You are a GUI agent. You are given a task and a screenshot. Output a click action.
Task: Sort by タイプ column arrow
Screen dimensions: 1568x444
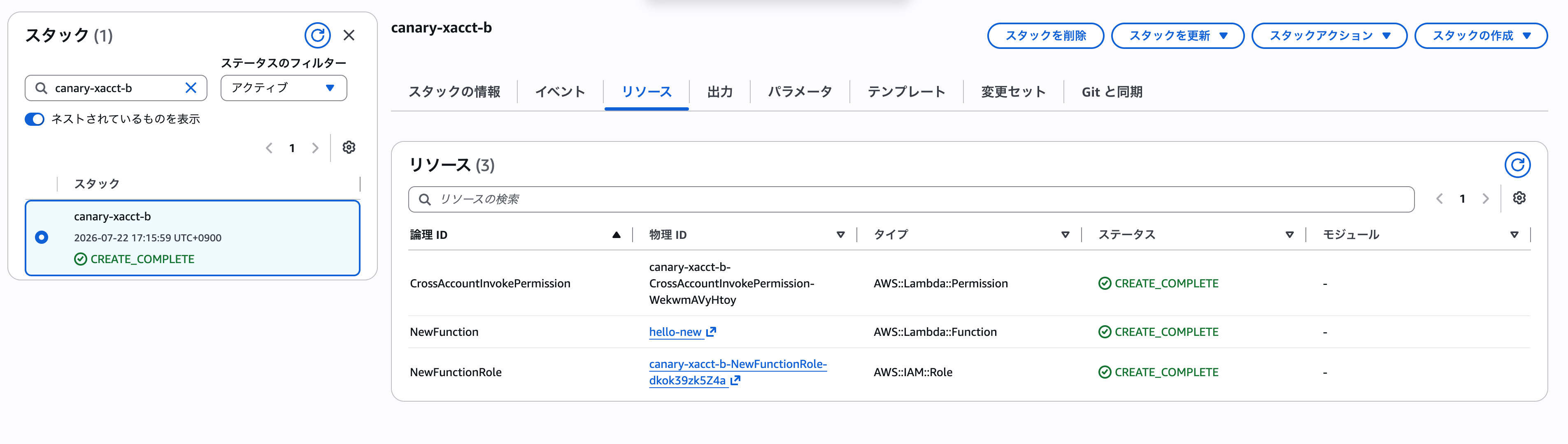click(x=1065, y=235)
